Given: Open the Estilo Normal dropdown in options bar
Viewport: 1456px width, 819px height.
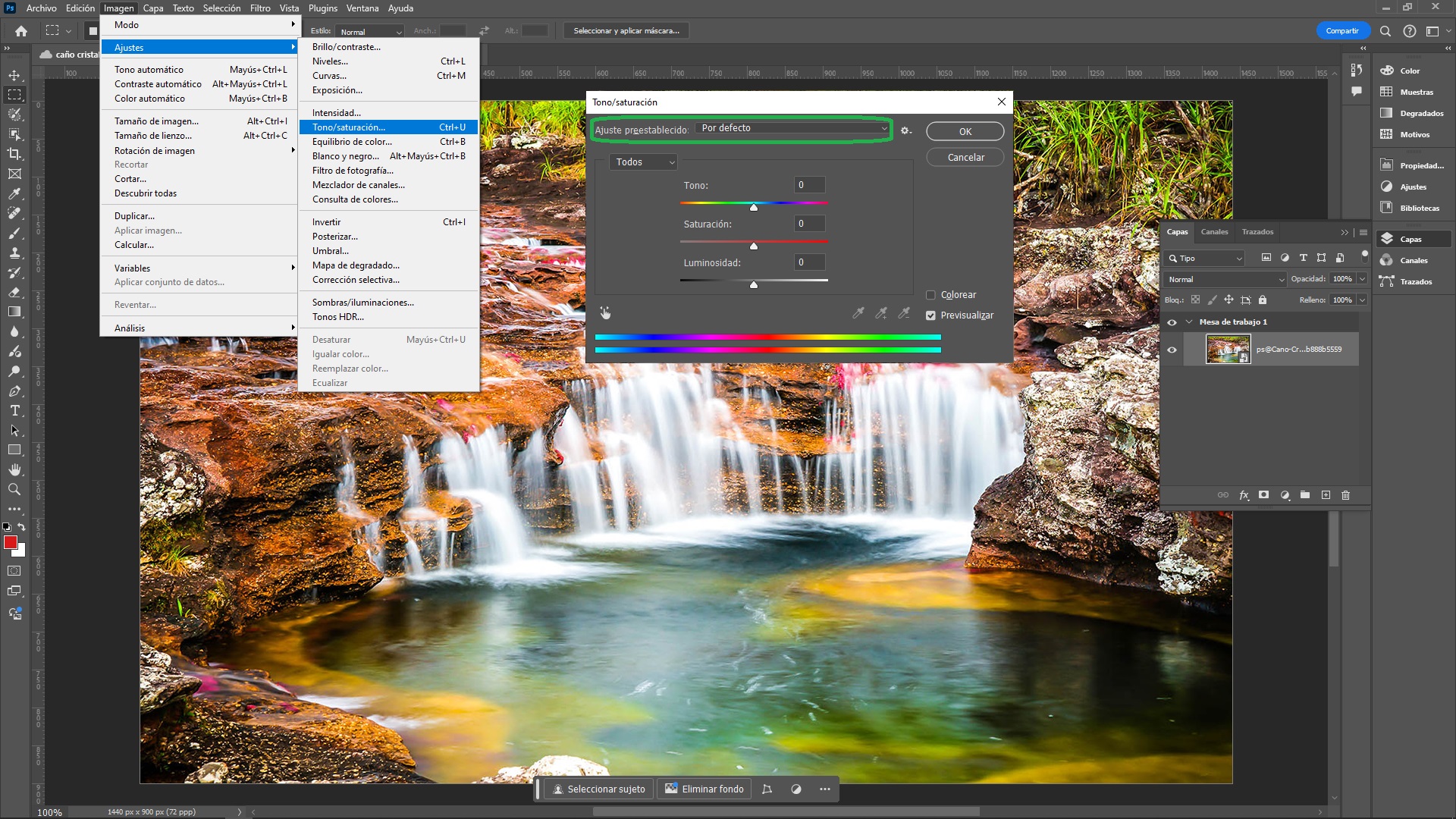Looking at the screenshot, I should 369,32.
